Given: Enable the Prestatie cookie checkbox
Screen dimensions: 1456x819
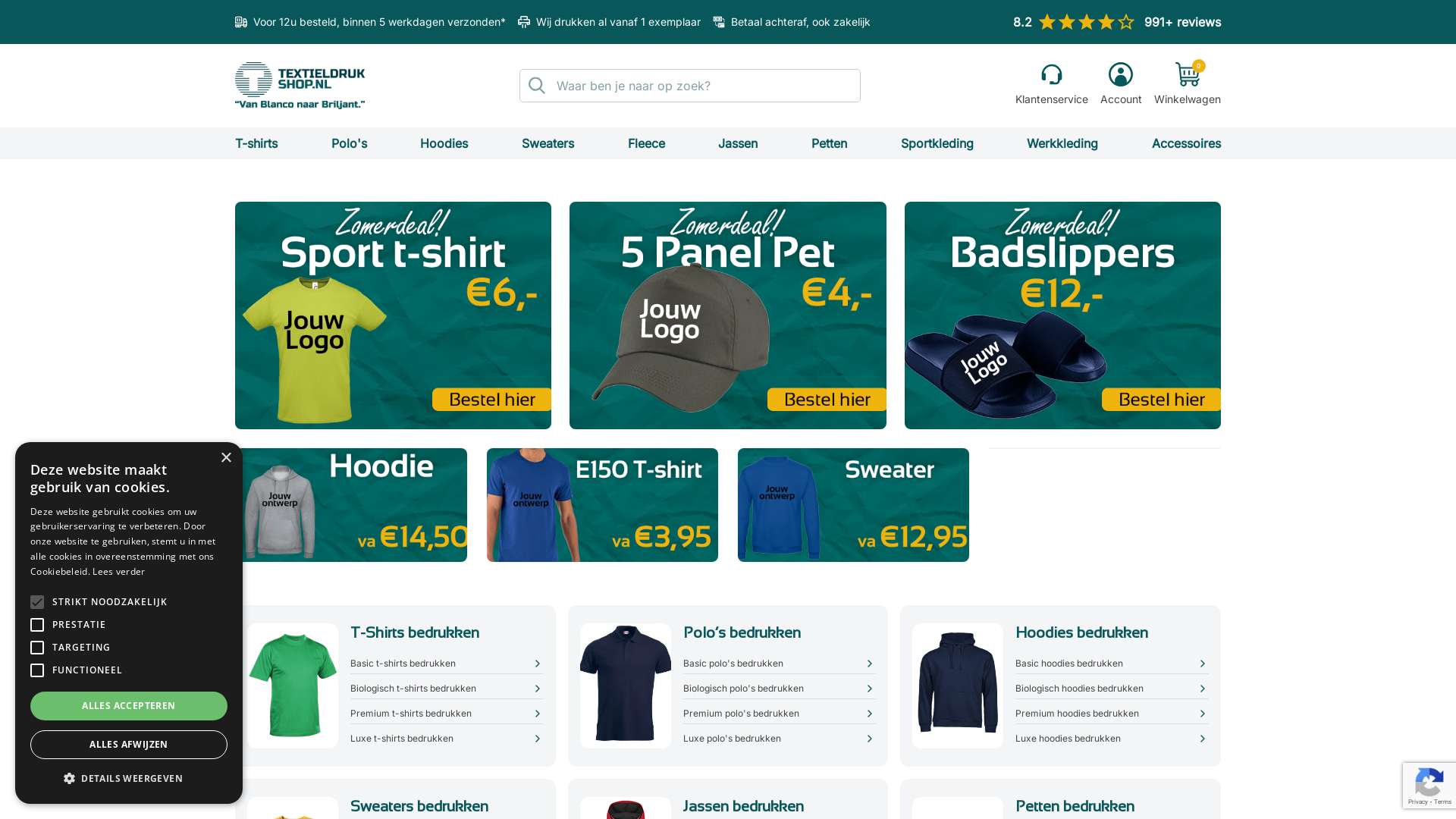Looking at the screenshot, I should tap(37, 625).
